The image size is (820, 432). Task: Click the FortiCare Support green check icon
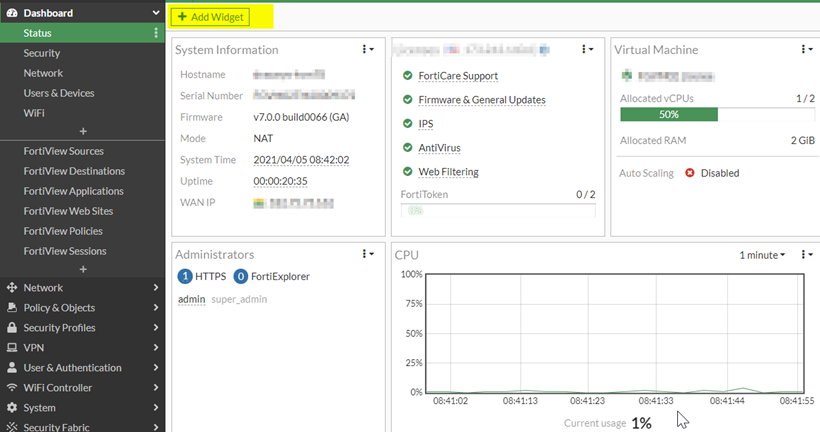point(408,76)
